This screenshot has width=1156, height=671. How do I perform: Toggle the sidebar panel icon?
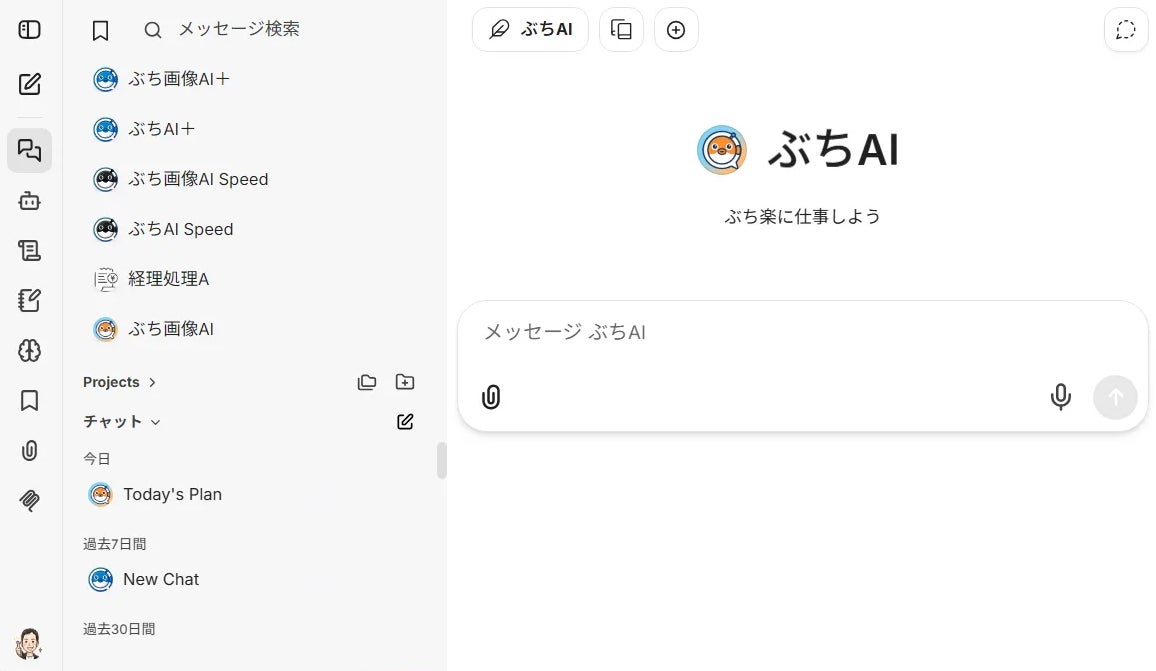(x=29, y=29)
